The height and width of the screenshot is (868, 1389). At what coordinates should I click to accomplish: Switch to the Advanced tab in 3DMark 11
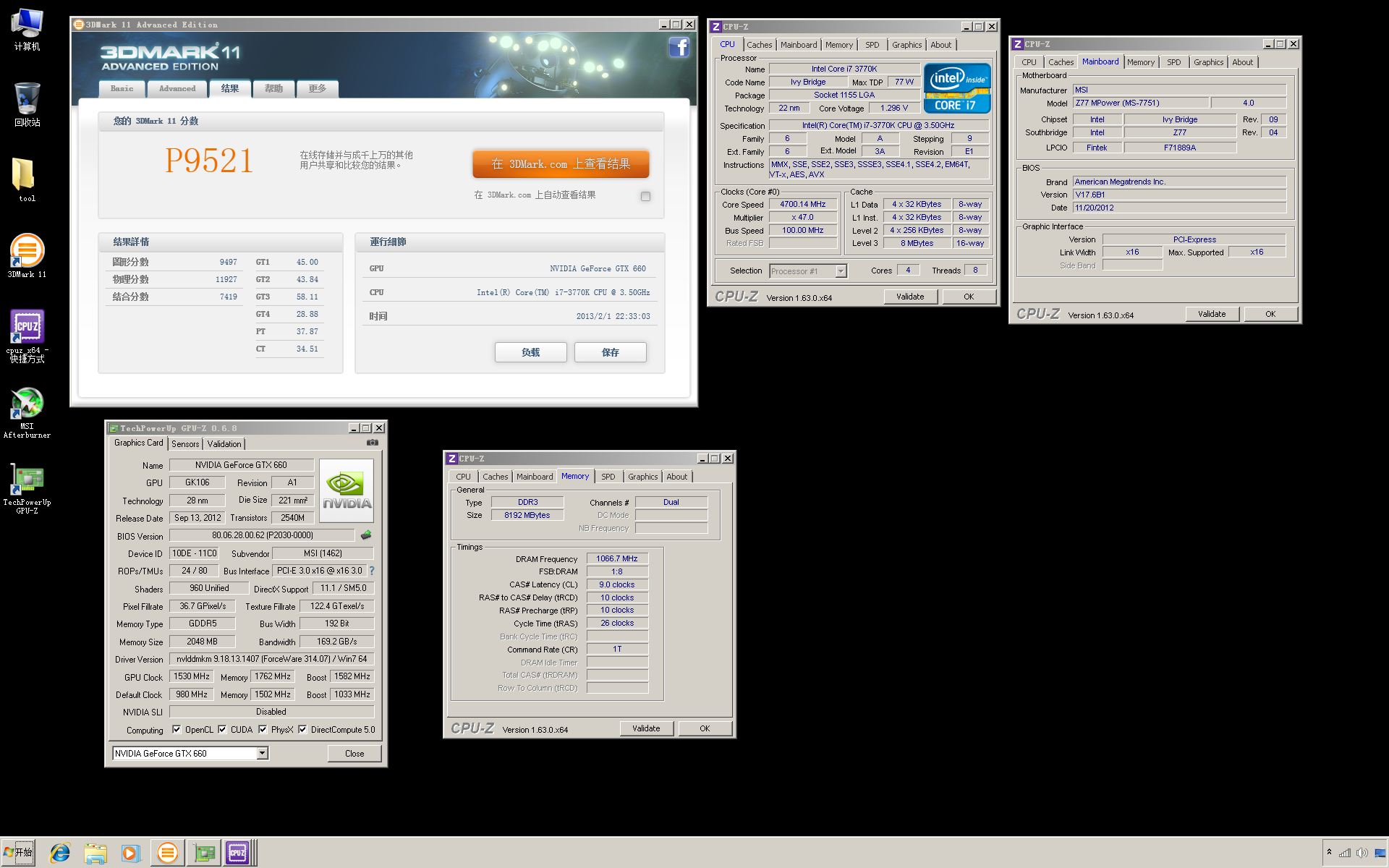click(177, 89)
